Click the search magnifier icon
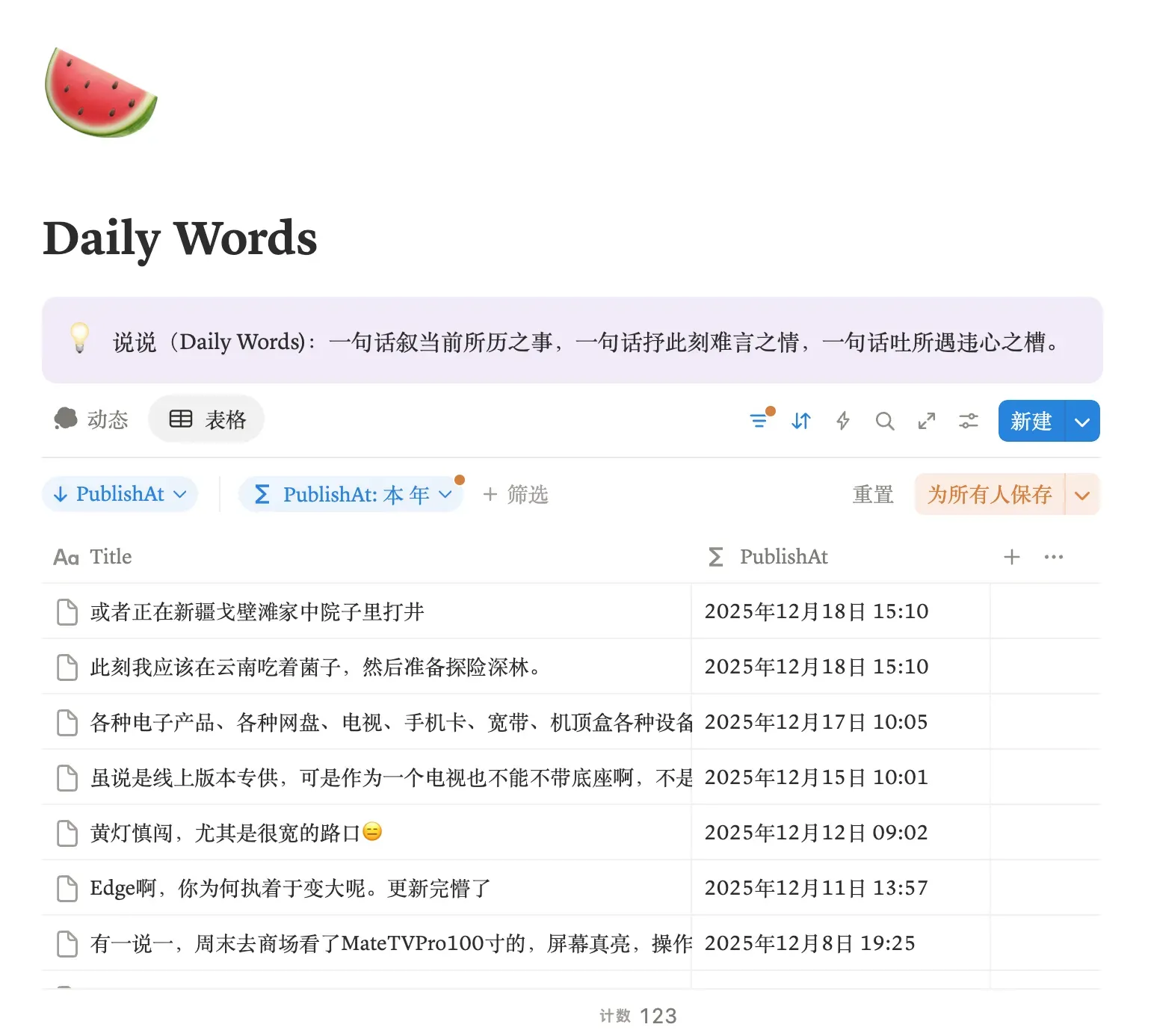The width and height of the screenshot is (1151, 1036). (885, 421)
